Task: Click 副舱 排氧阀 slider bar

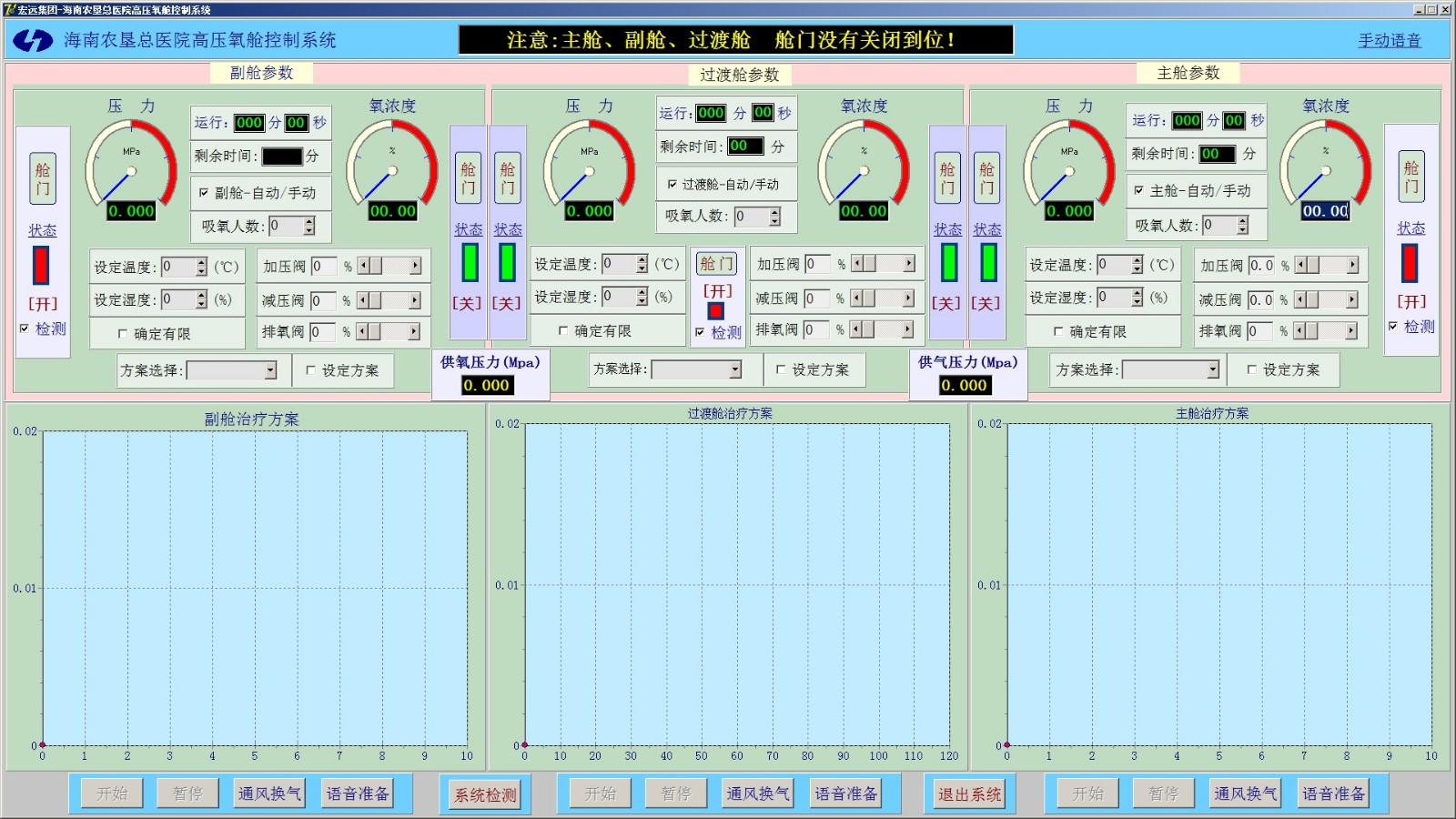Action: [x=388, y=332]
